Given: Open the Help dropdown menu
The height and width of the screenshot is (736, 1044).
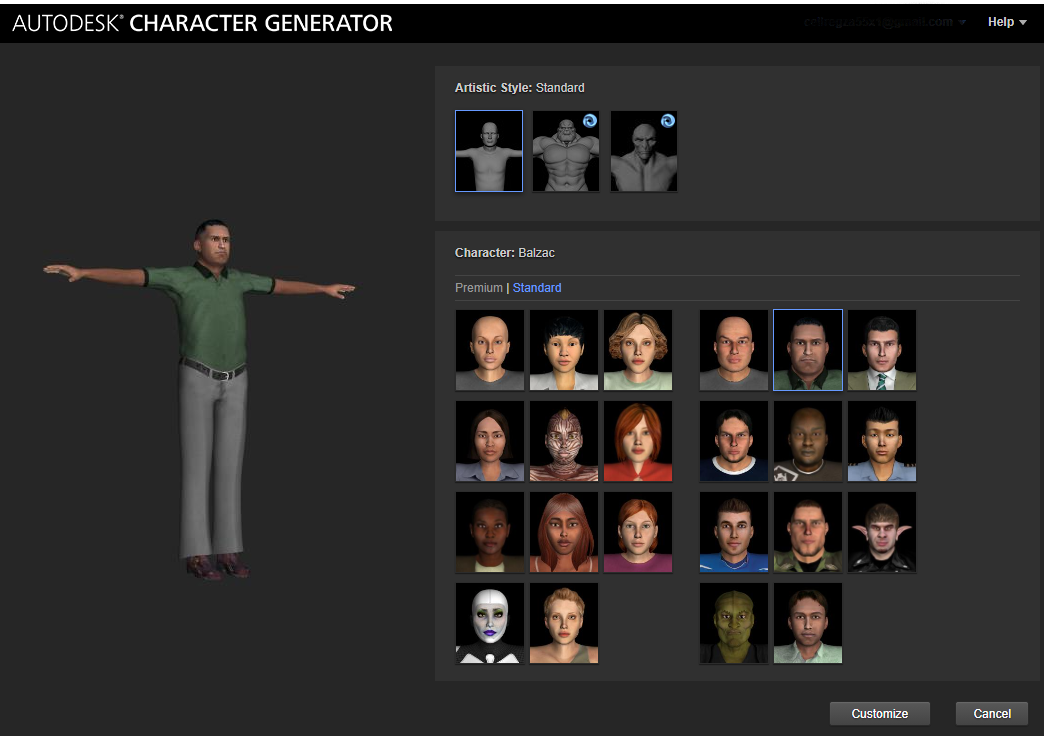Looking at the screenshot, I should 1006,22.
